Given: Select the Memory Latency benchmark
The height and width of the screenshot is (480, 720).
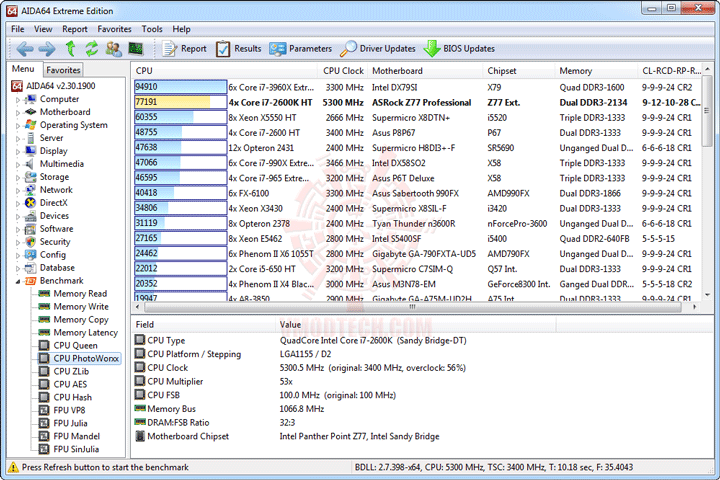Looking at the screenshot, I should (x=79, y=332).
